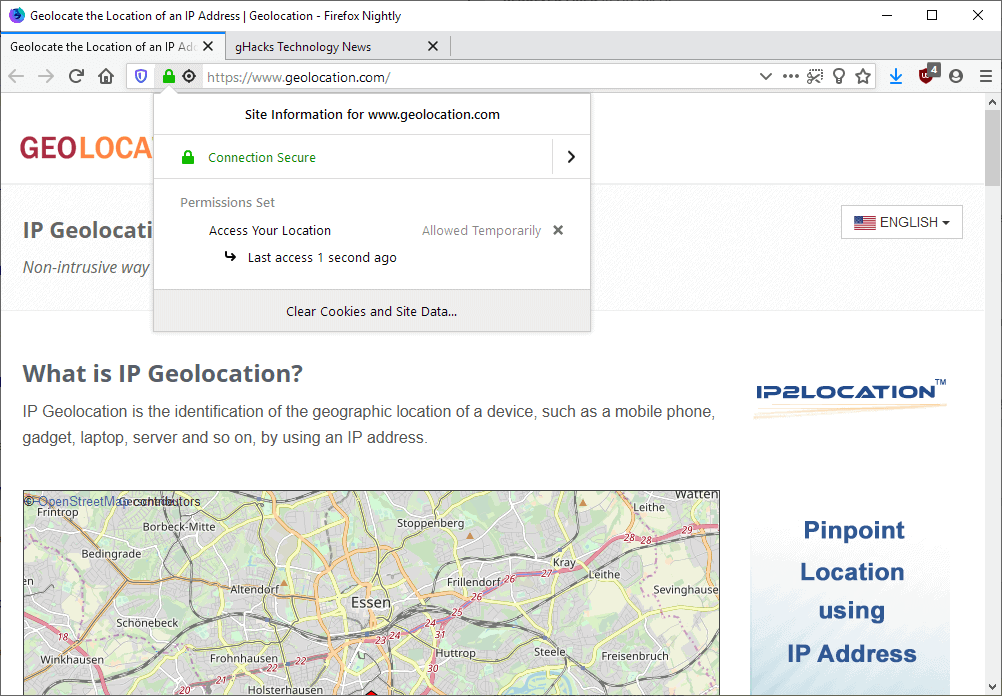Click the geolocation permission icon in address bar
The height and width of the screenshot is (696, 1002).
(189, 76)
